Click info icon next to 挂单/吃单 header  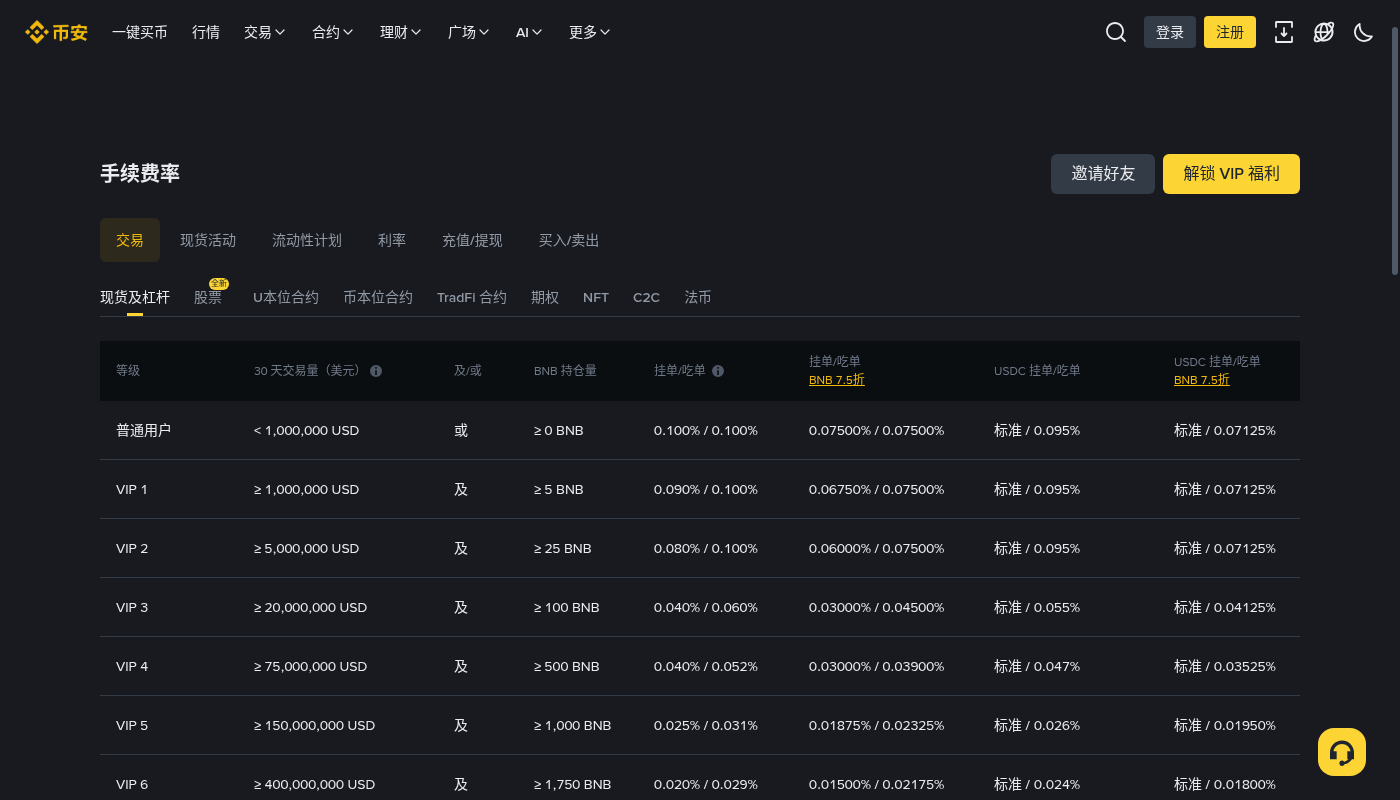point(718,371)
